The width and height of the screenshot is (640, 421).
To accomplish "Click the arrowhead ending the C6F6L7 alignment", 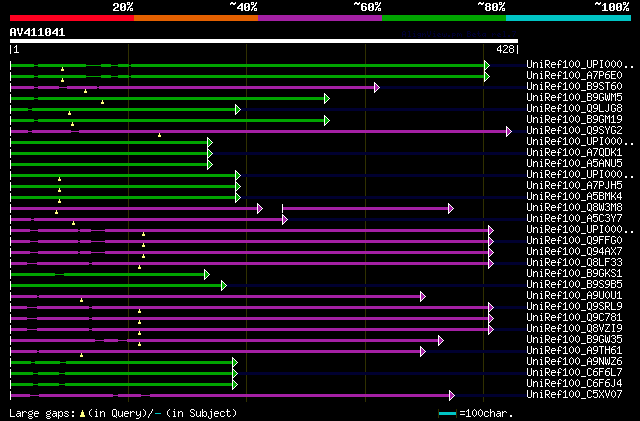I will click(x=235, y=374).
